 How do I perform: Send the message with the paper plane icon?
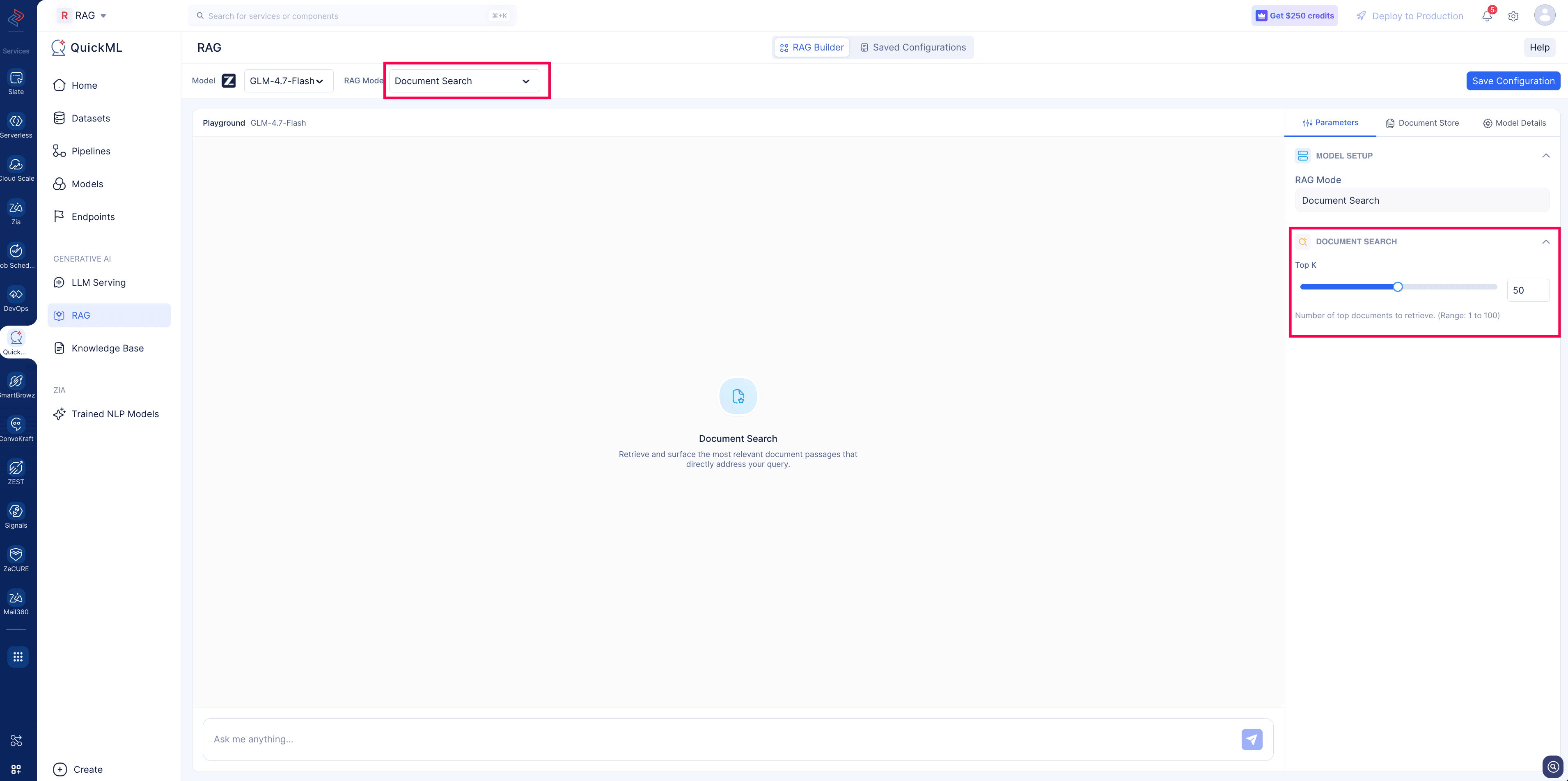1252,740
